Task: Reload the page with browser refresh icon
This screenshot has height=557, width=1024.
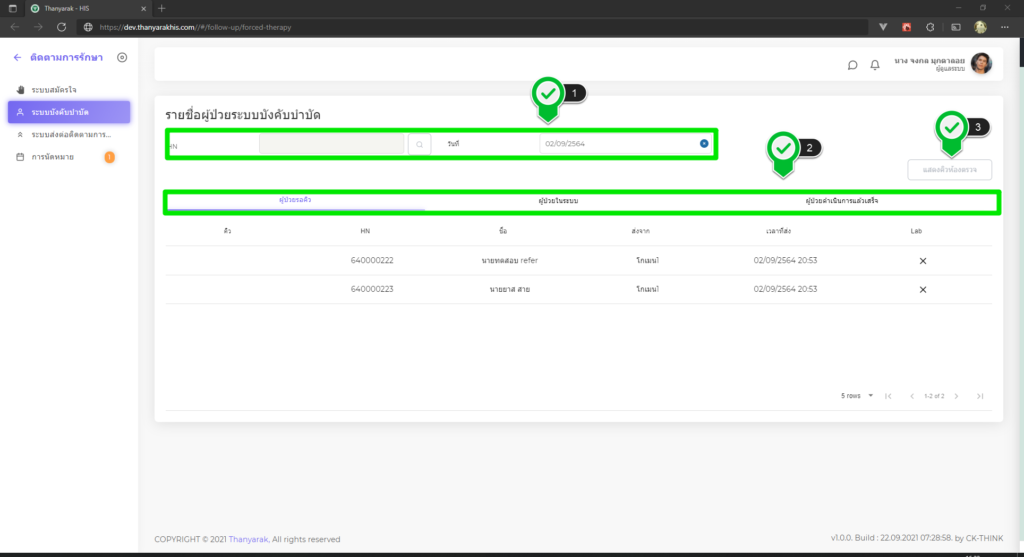Action: click(x=62, y=27)
